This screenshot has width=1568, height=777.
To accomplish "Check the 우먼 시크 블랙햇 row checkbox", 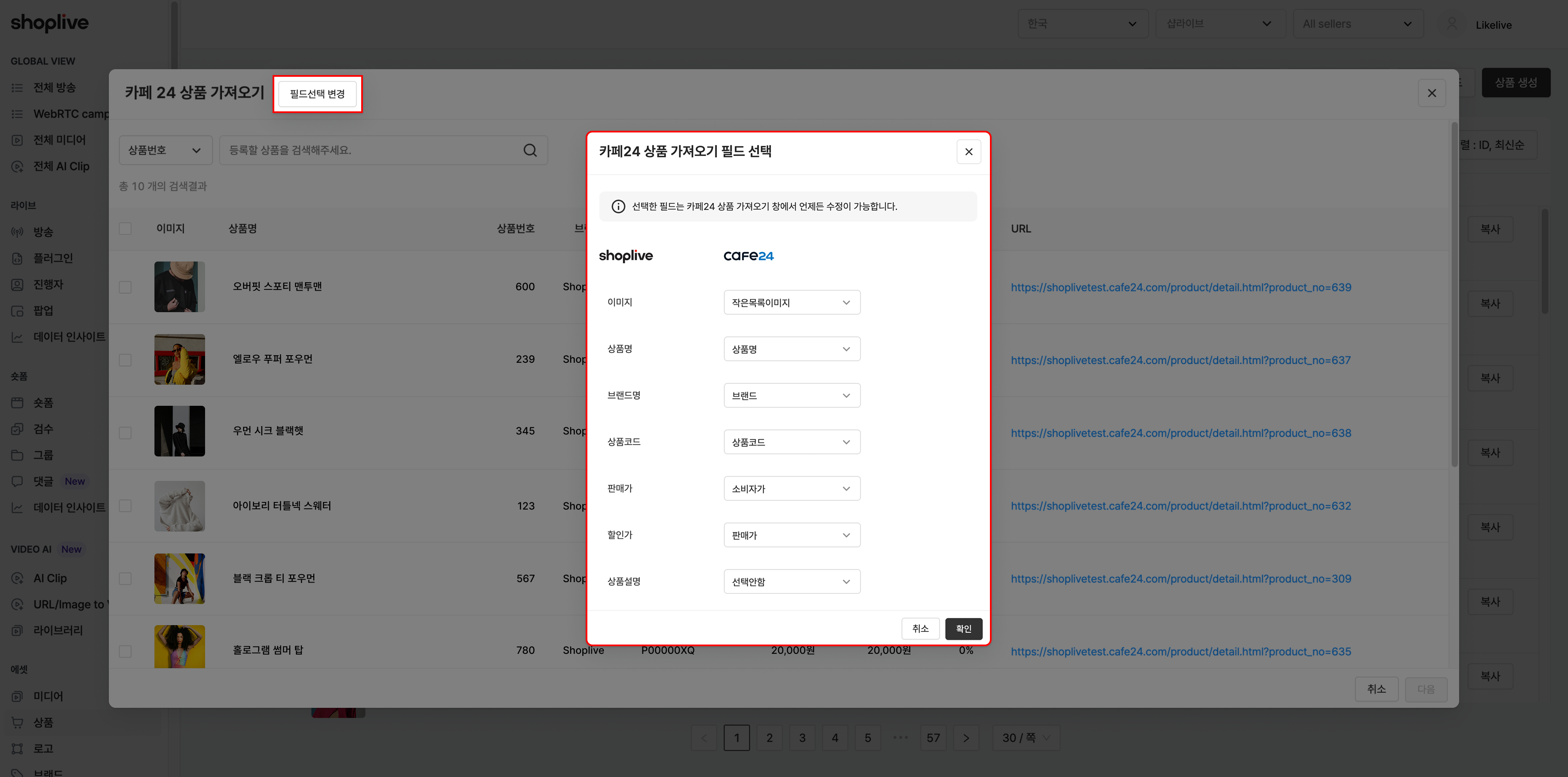I will pos(125,433).
